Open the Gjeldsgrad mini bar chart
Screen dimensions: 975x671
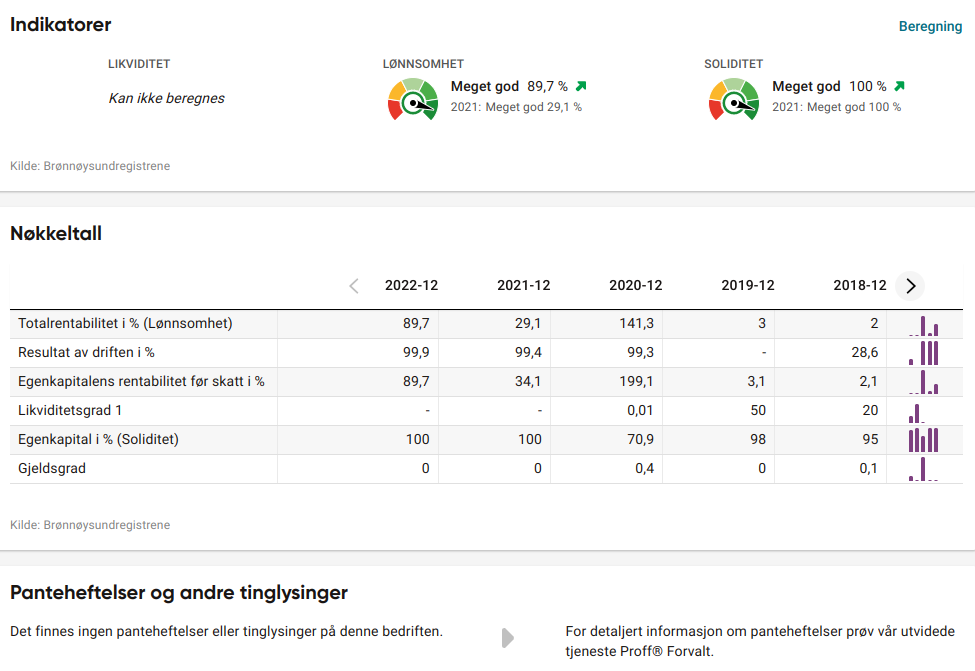click(923, 469)
